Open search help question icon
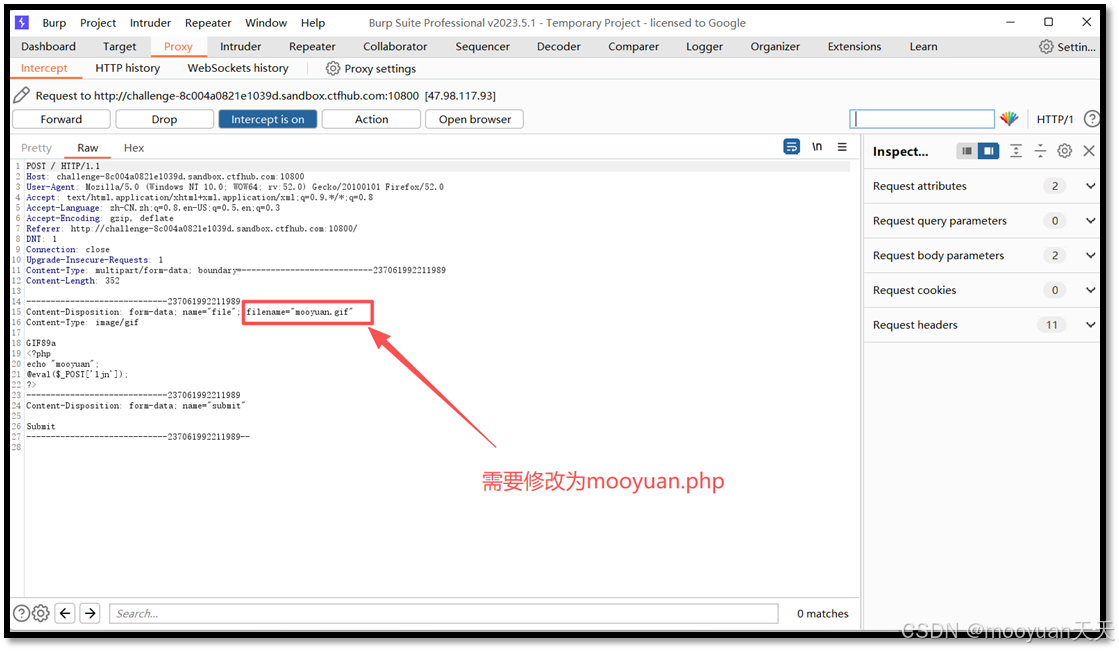 click(x=21, y=613)
